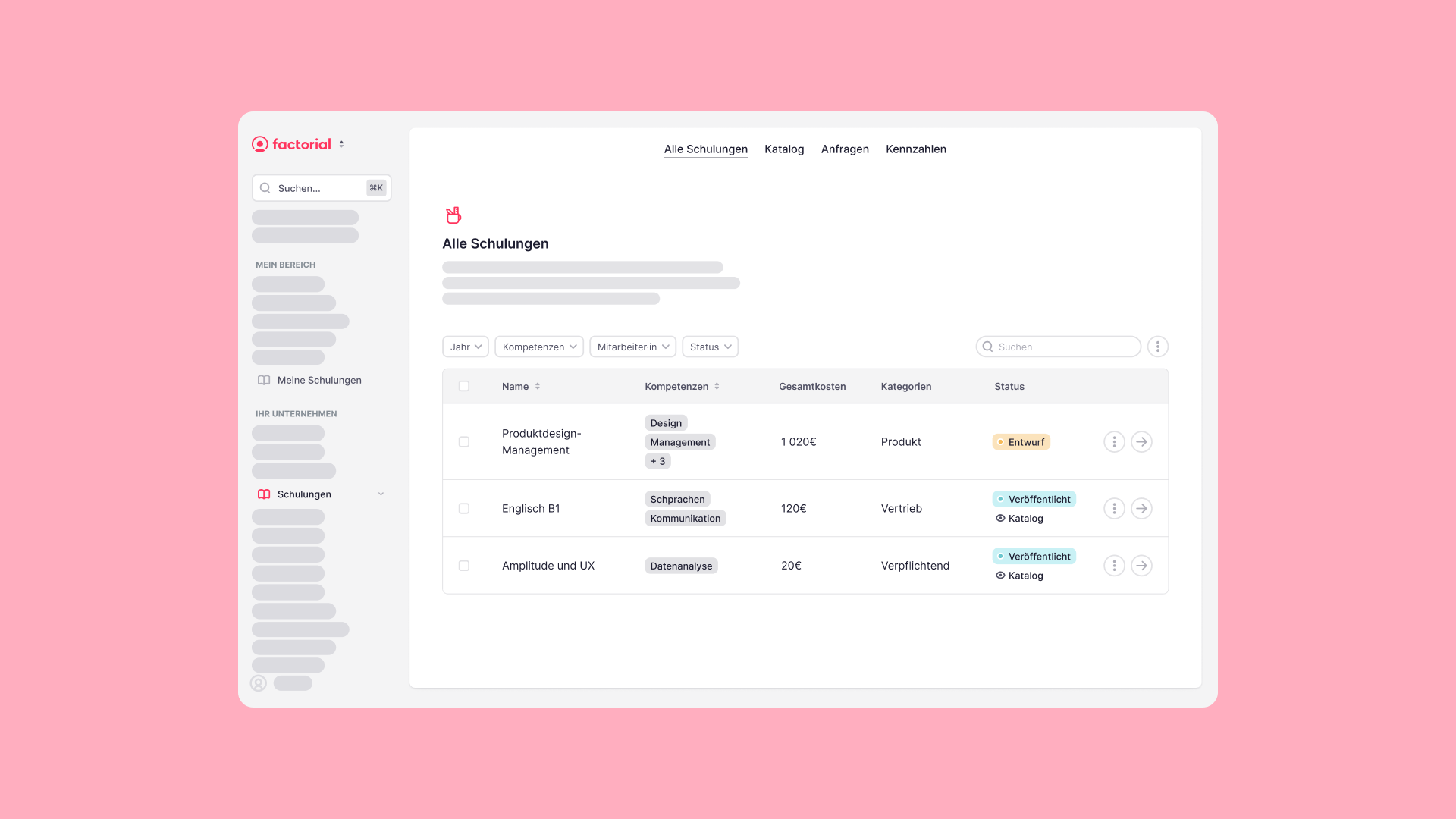Expand the Kompetenzen filter dropdown
Image resolution: width=1456 pixels, height=819 pixels.
(538, 347)
